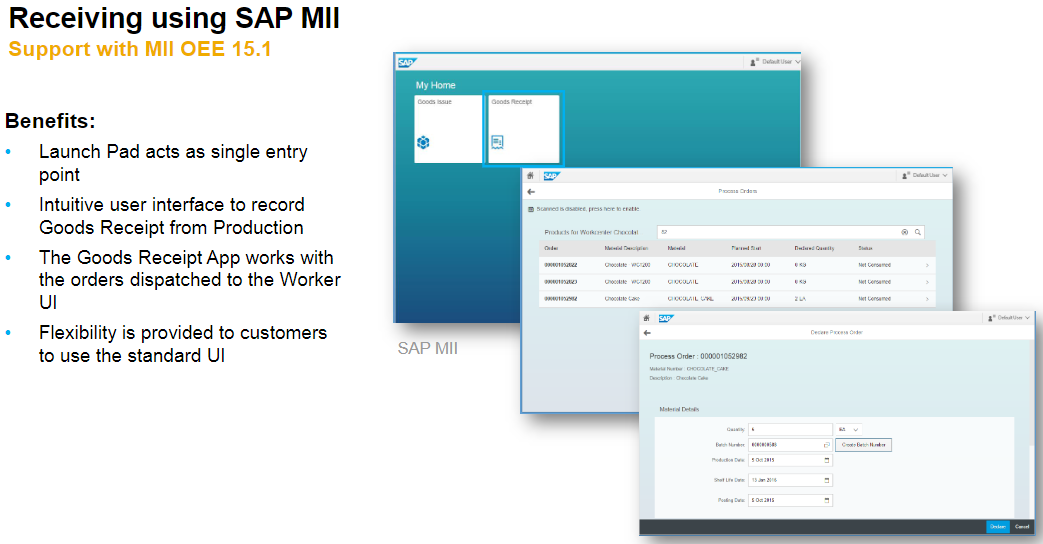Viewport: 1043px width, 544px height.
Task: Open Default User menu in Declare Process Order window
Action: pos(1009,318)
